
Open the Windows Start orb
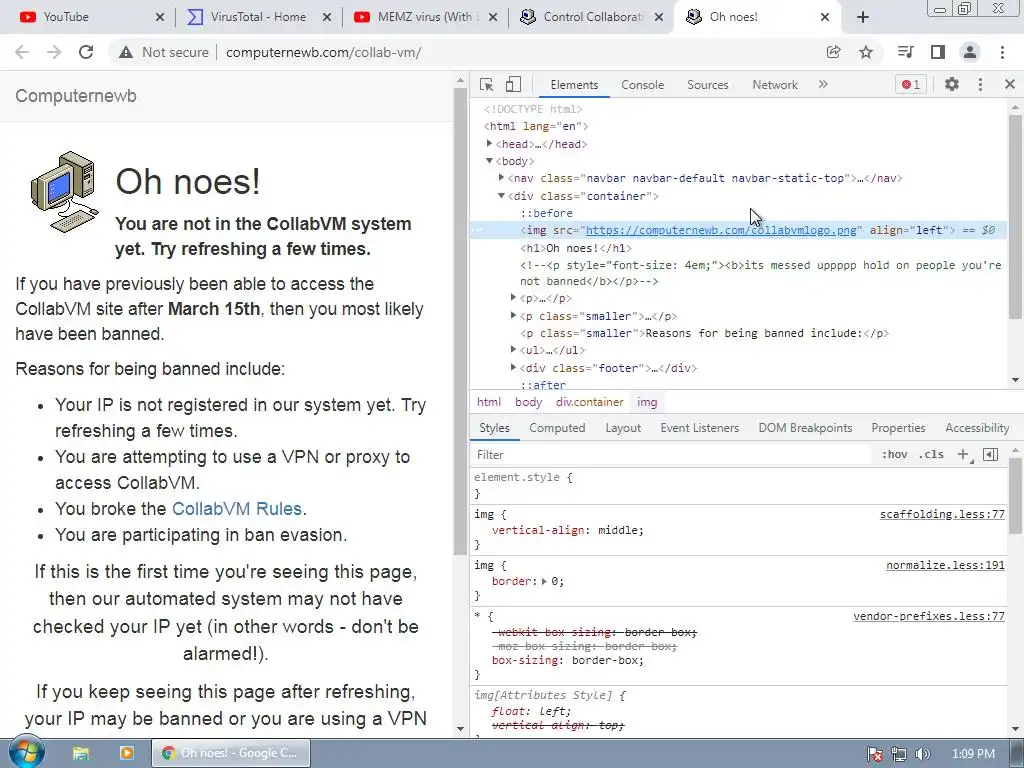click(26, 752)
